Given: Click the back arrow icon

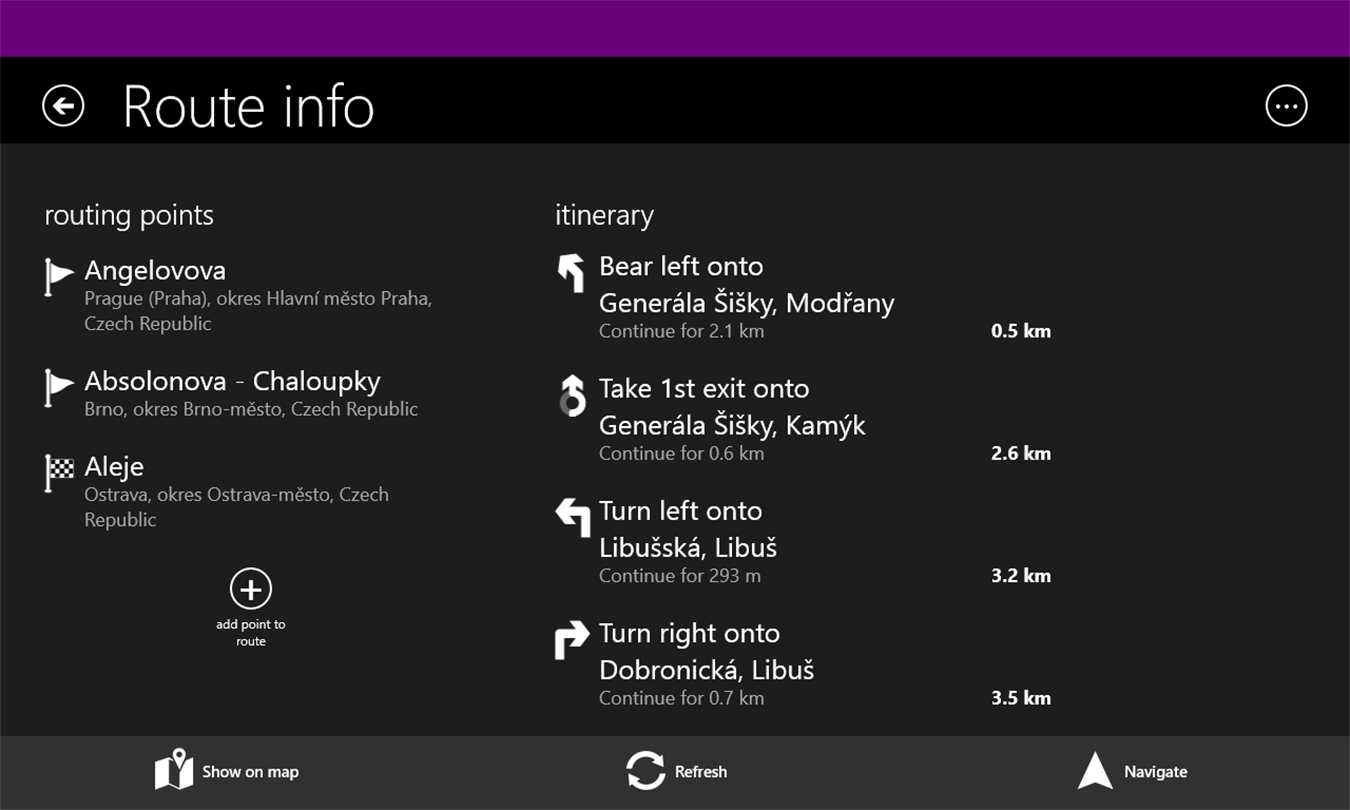Looking at the screenshot, I should tap(63, 106).
